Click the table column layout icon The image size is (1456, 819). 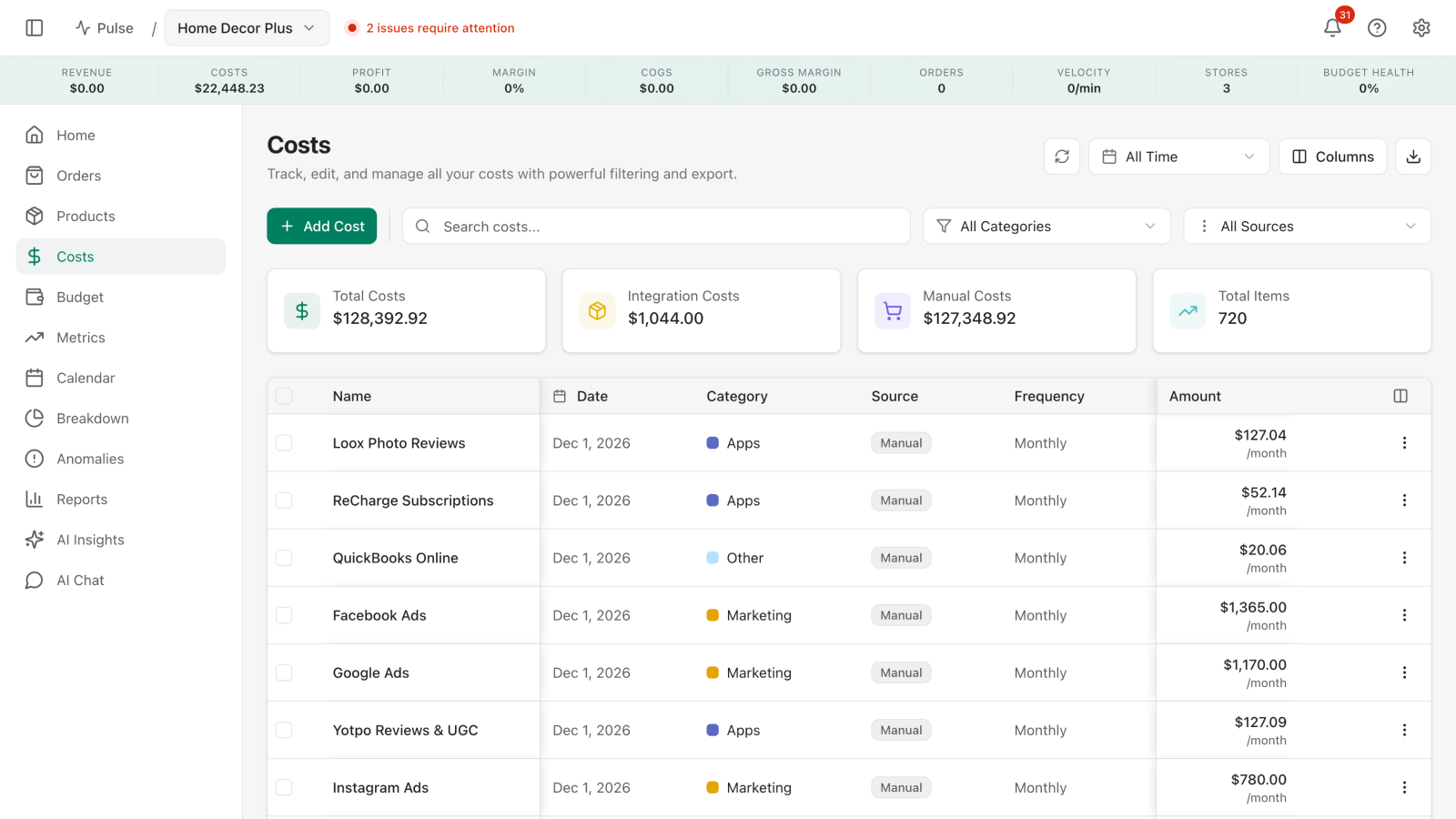(1400, 396)
